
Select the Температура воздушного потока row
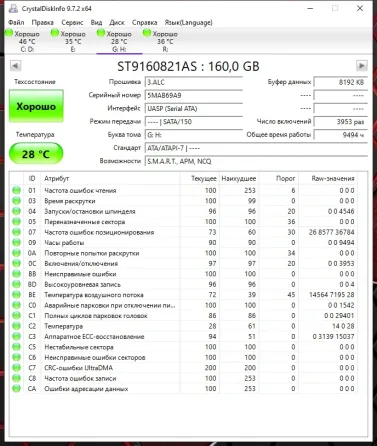[x=183, y=295]
